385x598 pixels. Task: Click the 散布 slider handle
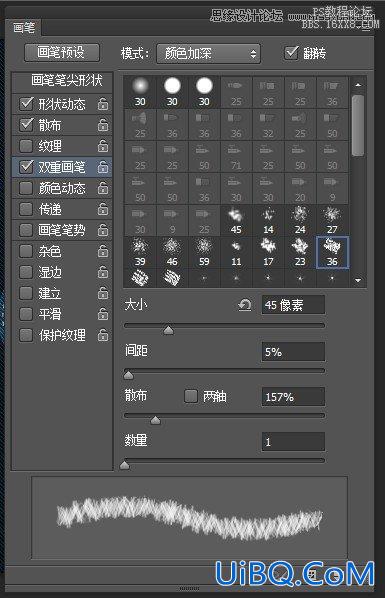click(155, 420)
